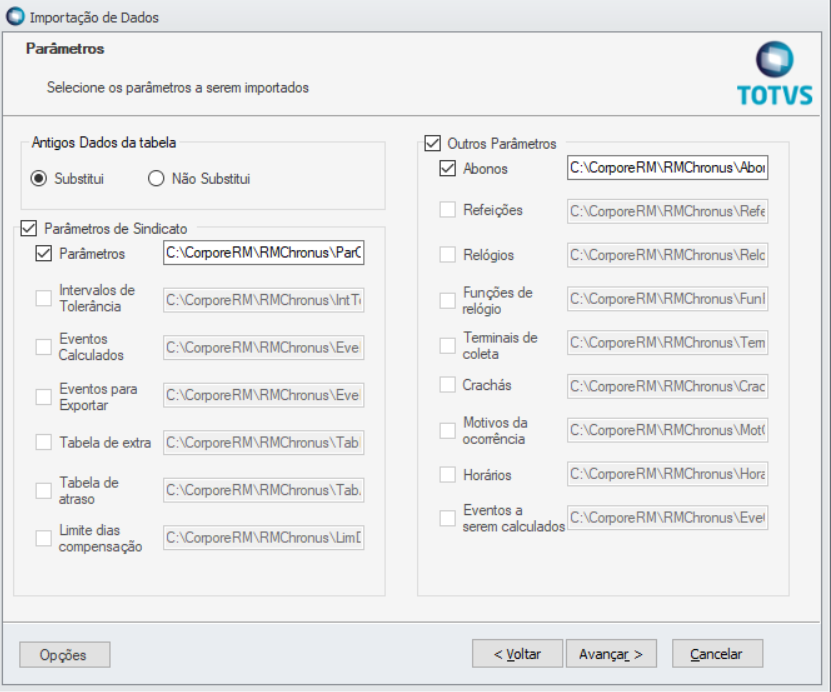Toggle the Eventos para Exportar checkbox

43,396
